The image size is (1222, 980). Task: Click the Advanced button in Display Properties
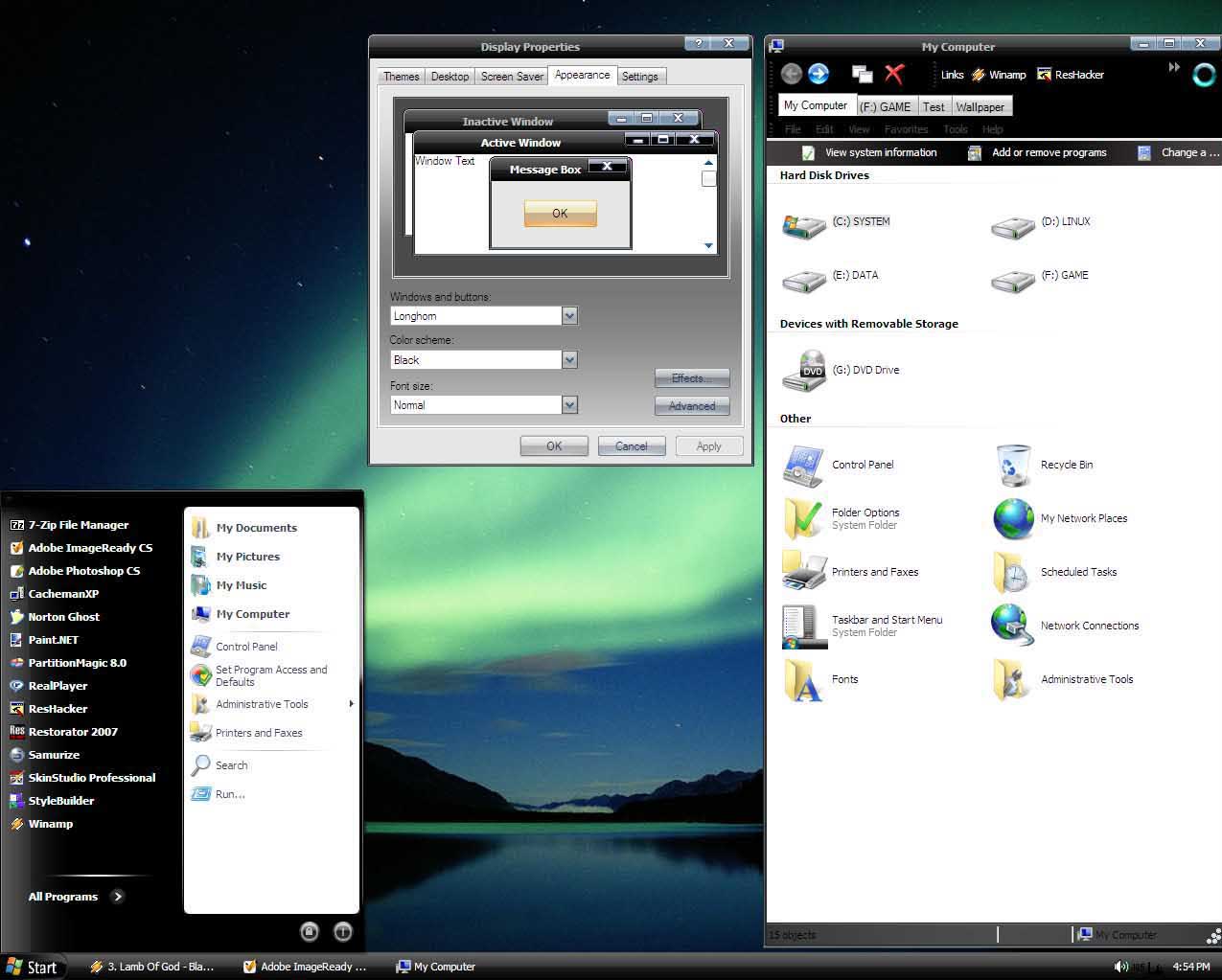tap(692, 406)
